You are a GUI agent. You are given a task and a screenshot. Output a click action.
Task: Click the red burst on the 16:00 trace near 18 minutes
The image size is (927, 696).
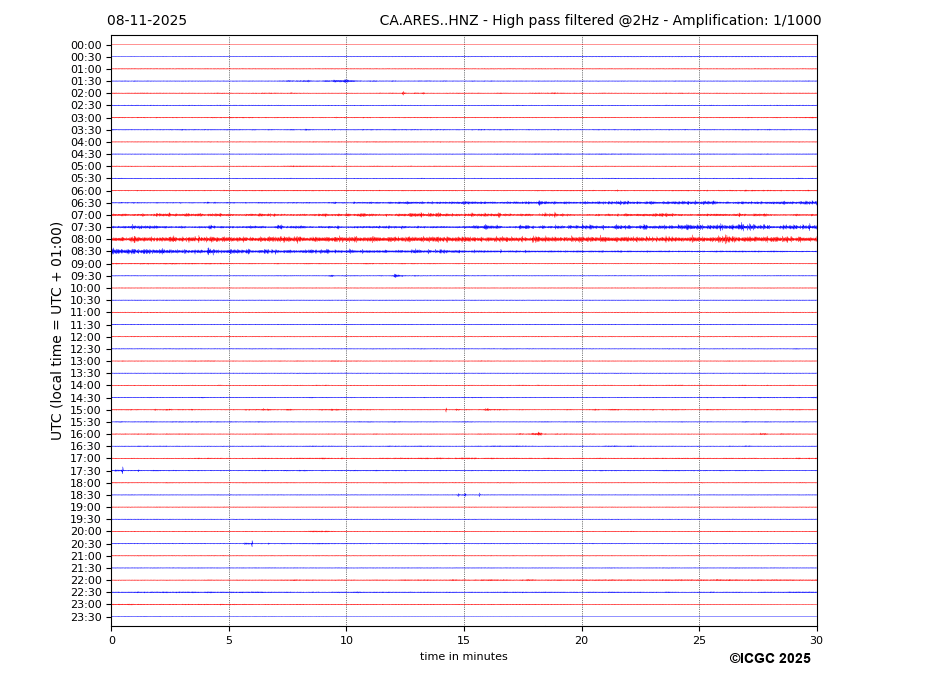pos(537,434)
